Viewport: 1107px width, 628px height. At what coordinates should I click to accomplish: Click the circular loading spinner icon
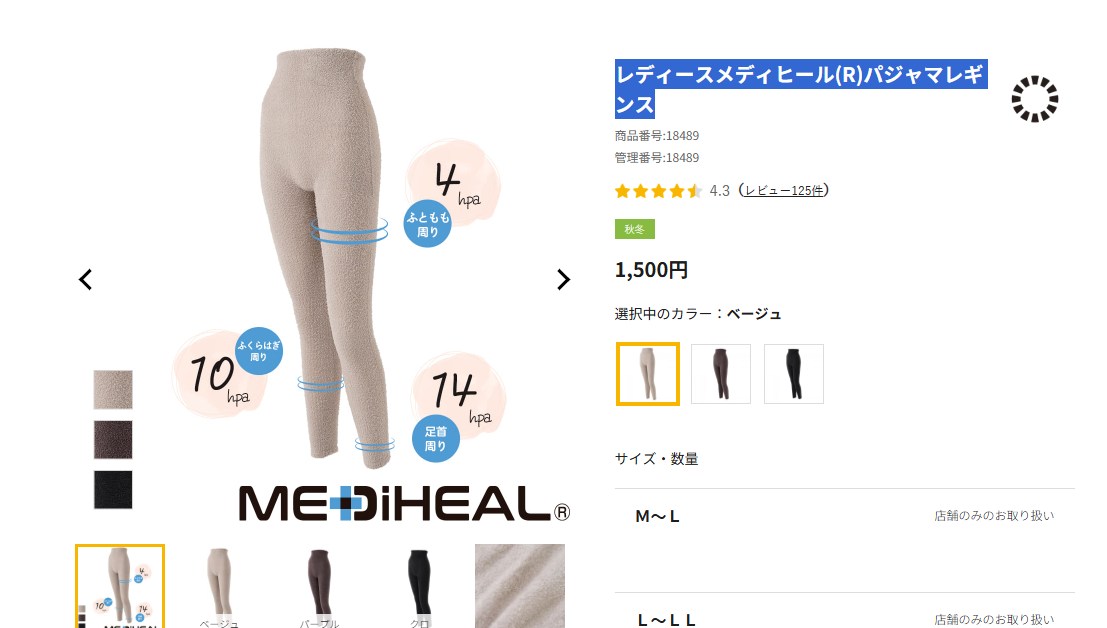[1034, 99]
